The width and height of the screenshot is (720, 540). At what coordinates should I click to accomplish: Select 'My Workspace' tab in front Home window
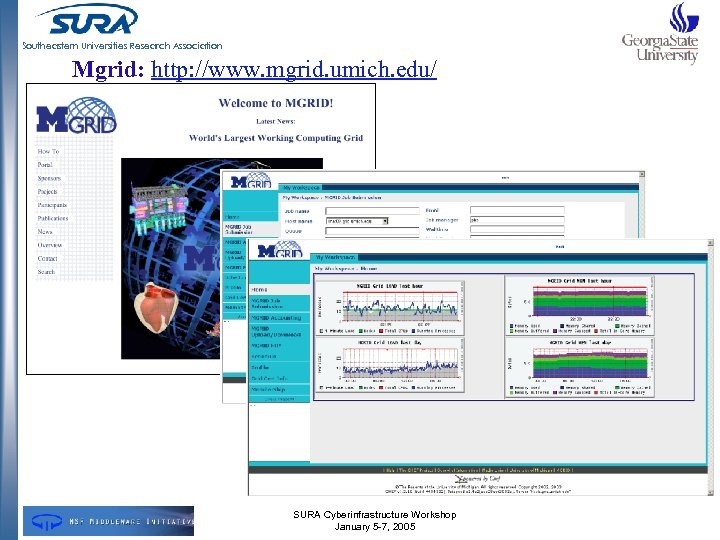coord(335,258)
